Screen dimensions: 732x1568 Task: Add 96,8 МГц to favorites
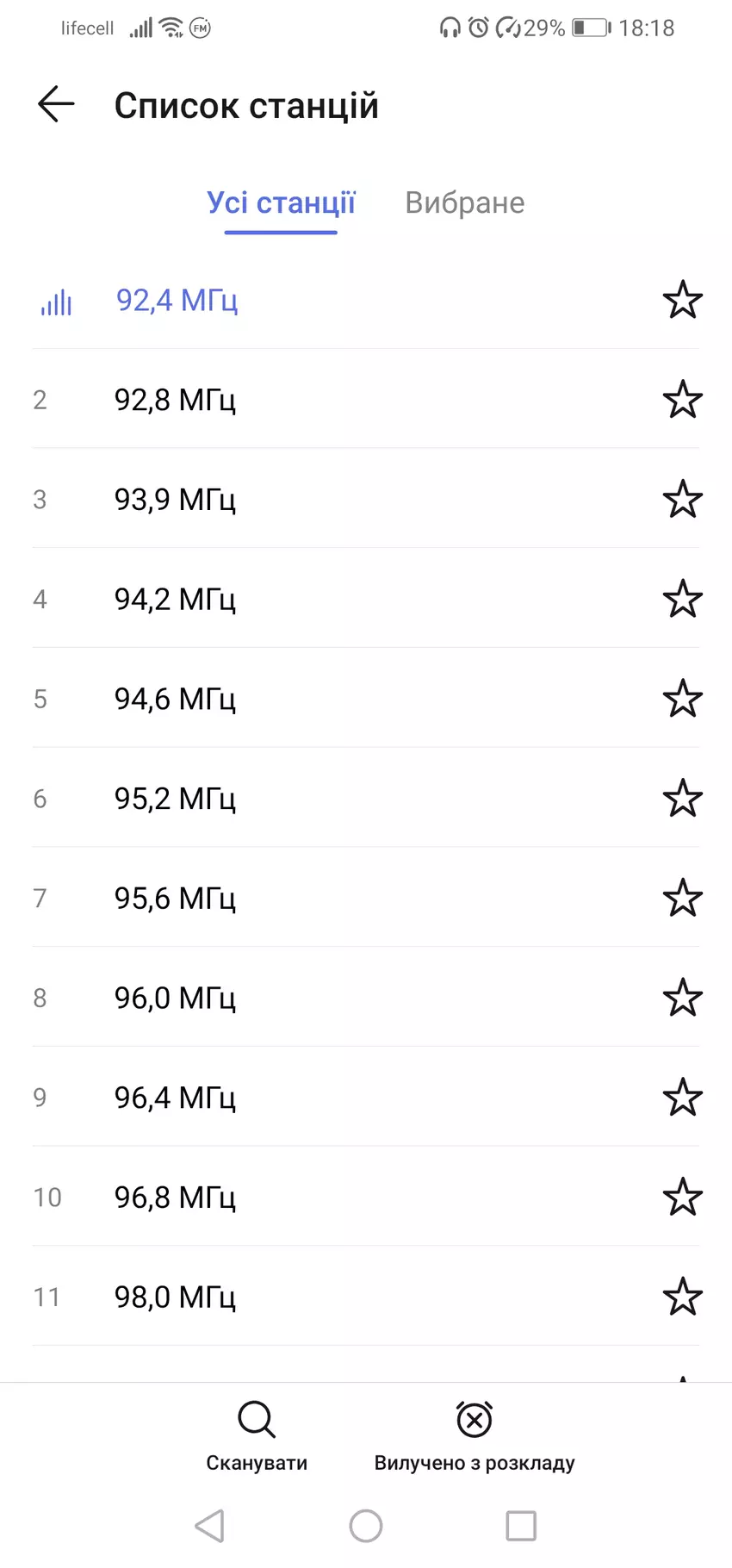(x=682, y=1198)
